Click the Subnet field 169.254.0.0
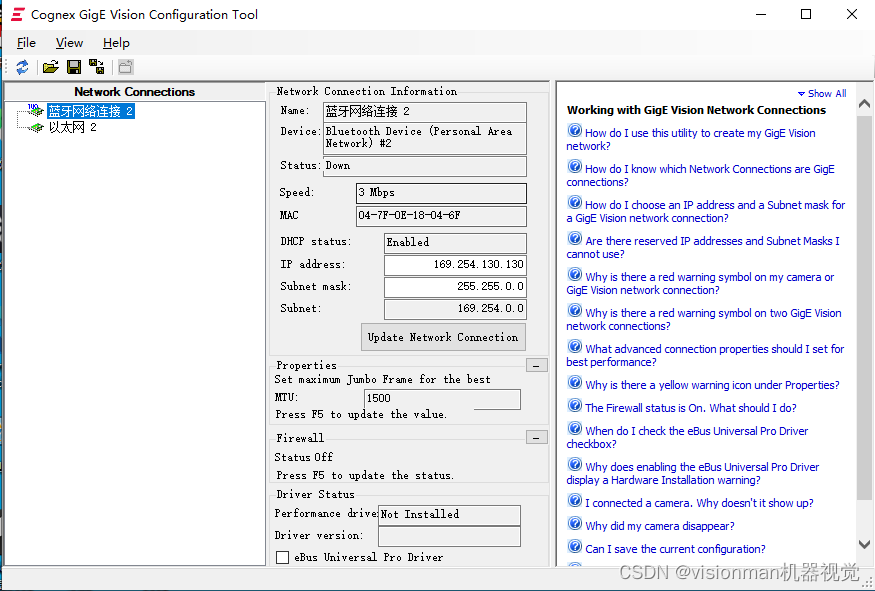Screen dimensions: 875x591 pos(455,309)
